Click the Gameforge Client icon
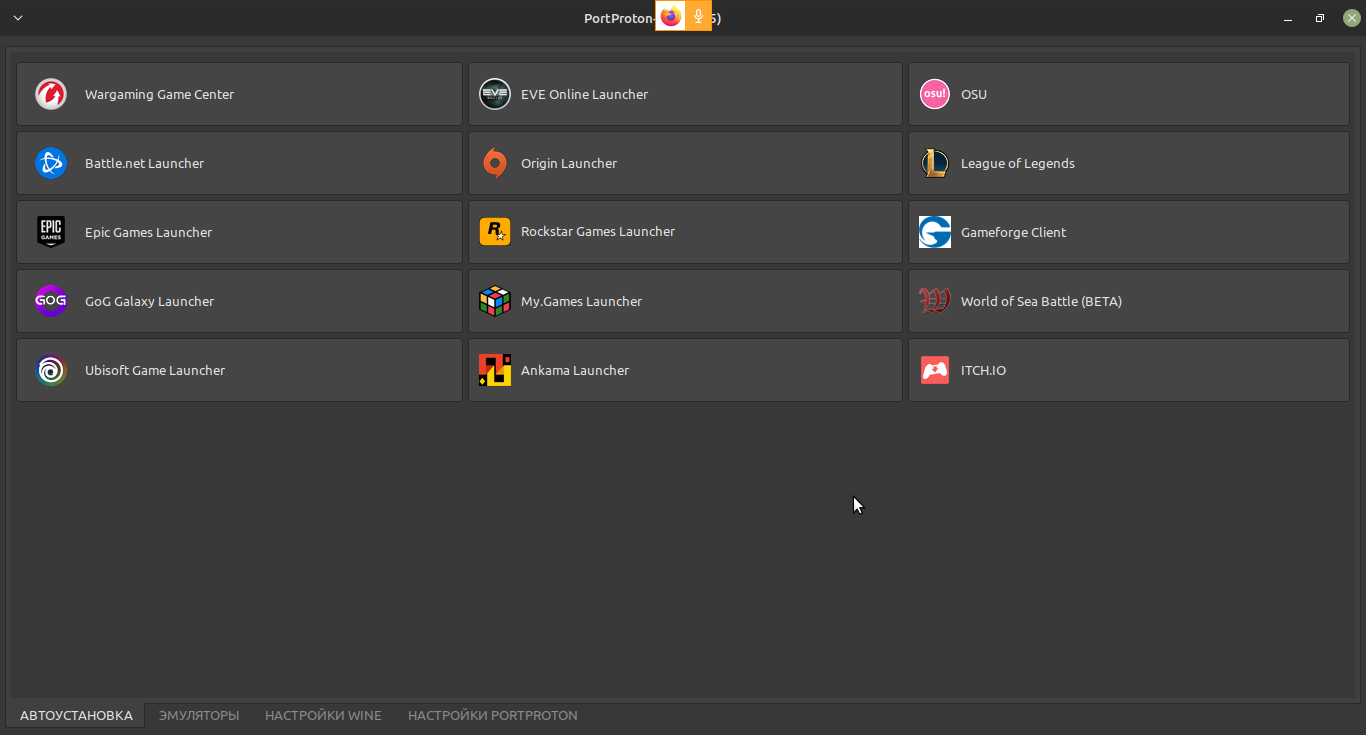 (935, 232)
